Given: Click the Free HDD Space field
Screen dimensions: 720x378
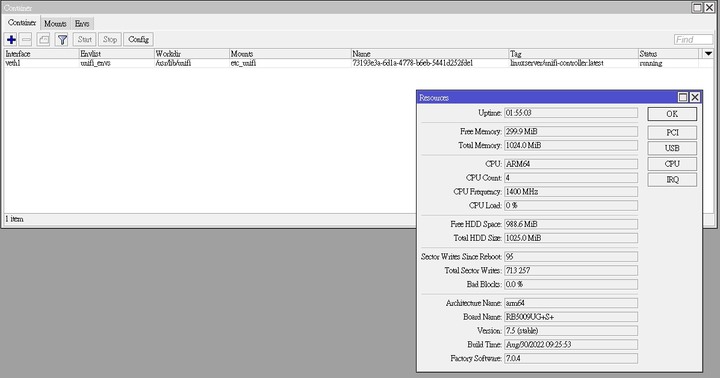Looking at the screenshot, I should pyautogui.click(x=571, y=224).
